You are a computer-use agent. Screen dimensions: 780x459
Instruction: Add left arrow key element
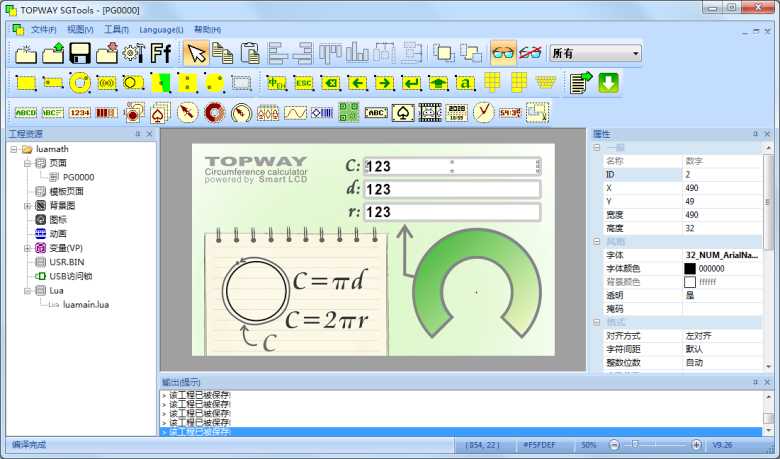pos(357,83)
